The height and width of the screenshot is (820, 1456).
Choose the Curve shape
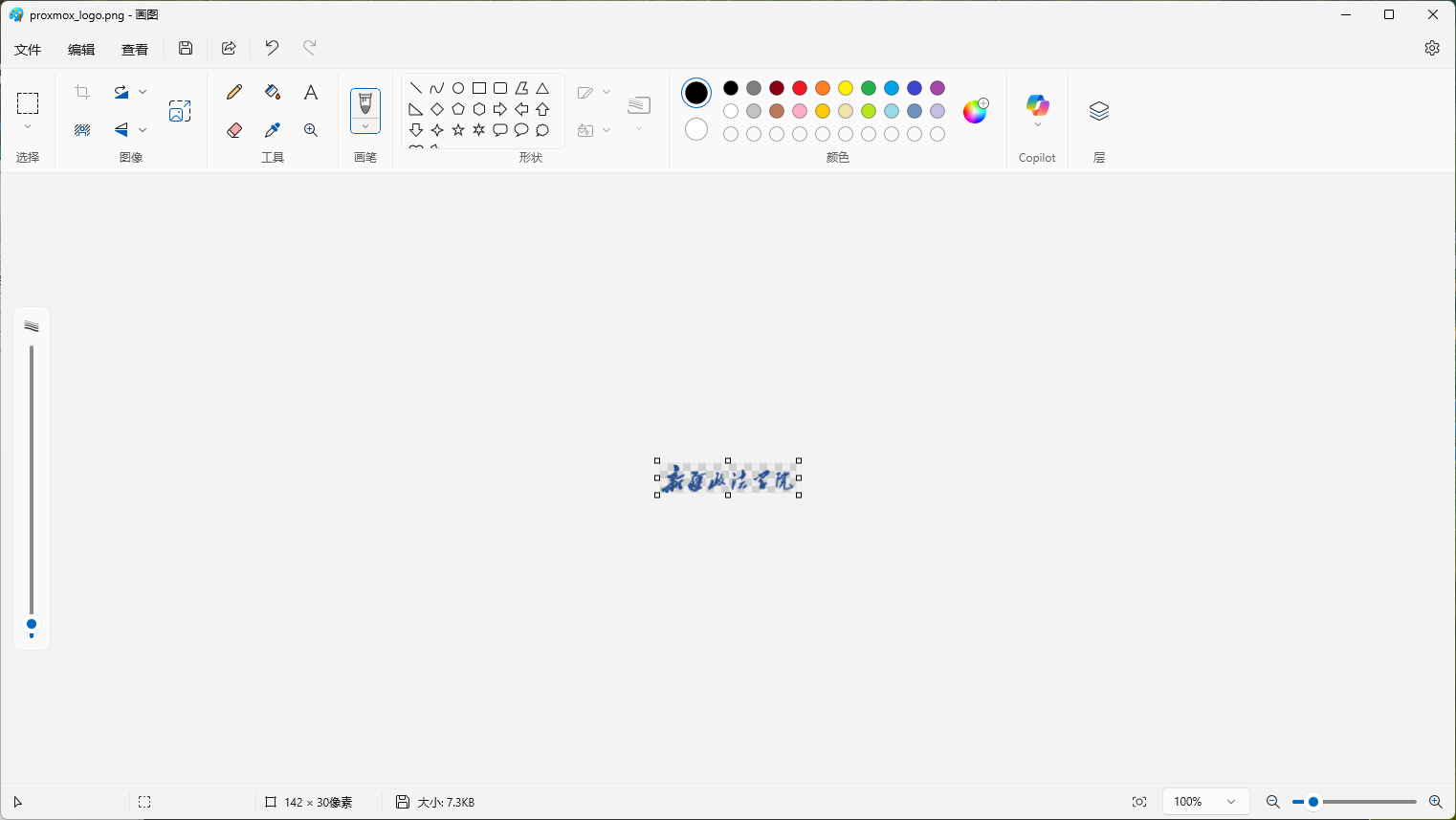coord(437,88)
